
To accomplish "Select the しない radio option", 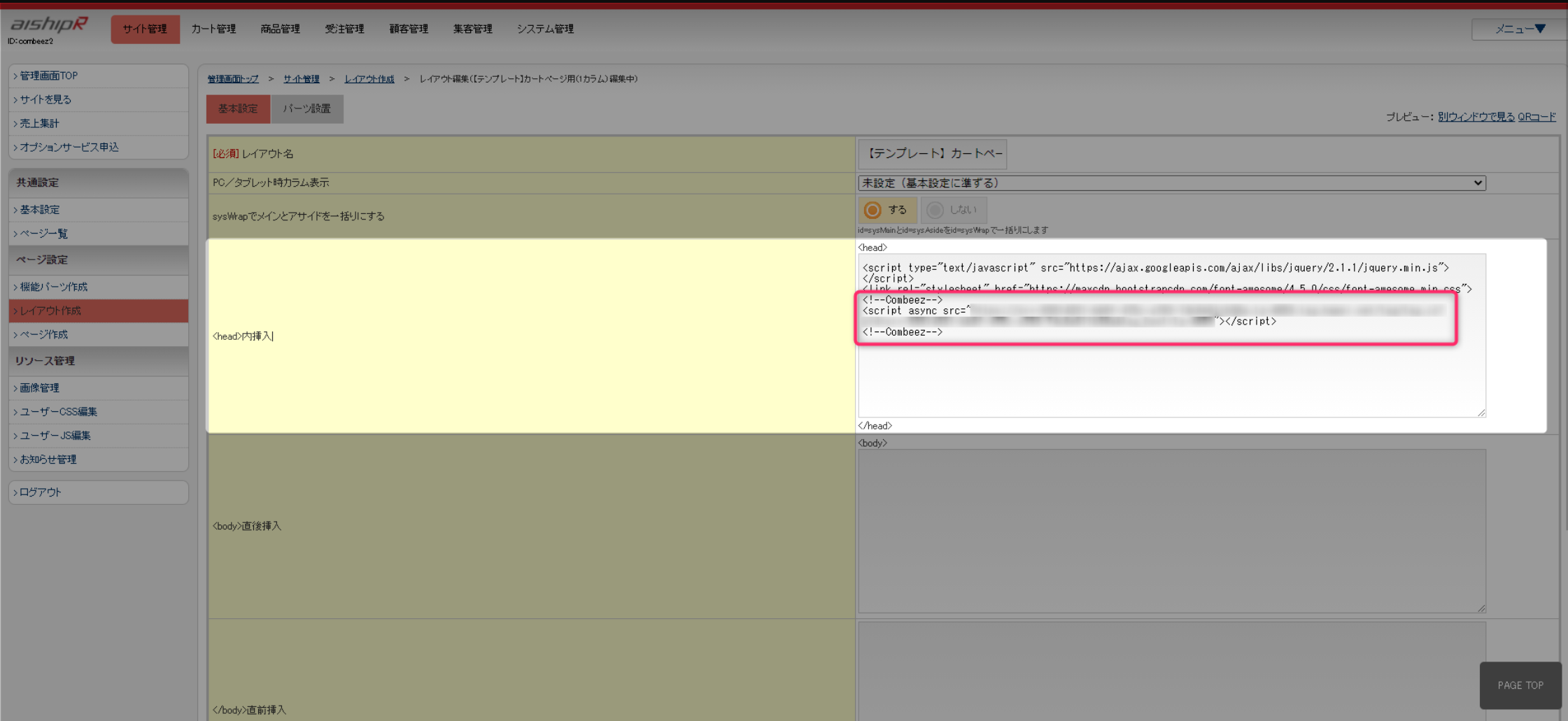I will tap(954, 210).
